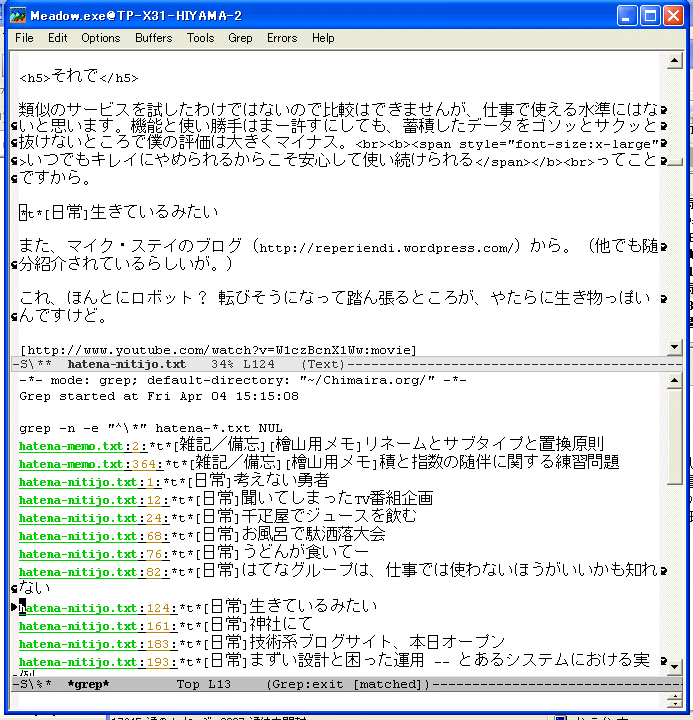Screen dimensions: 693x720
Task: Open the File menu
Action: pos(24,38)
